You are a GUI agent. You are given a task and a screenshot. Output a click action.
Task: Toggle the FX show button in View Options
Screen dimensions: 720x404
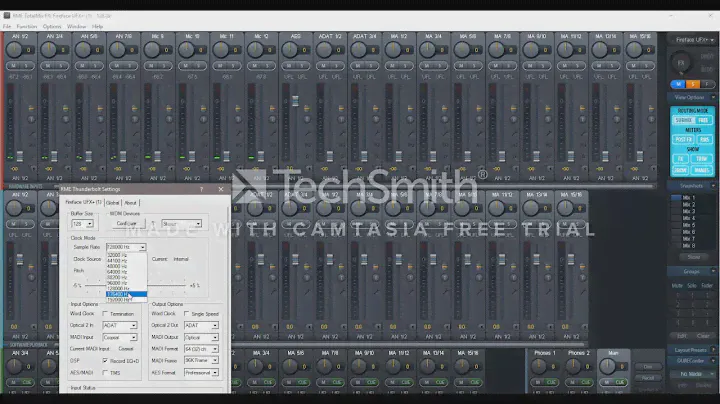(x=680, y=158)
